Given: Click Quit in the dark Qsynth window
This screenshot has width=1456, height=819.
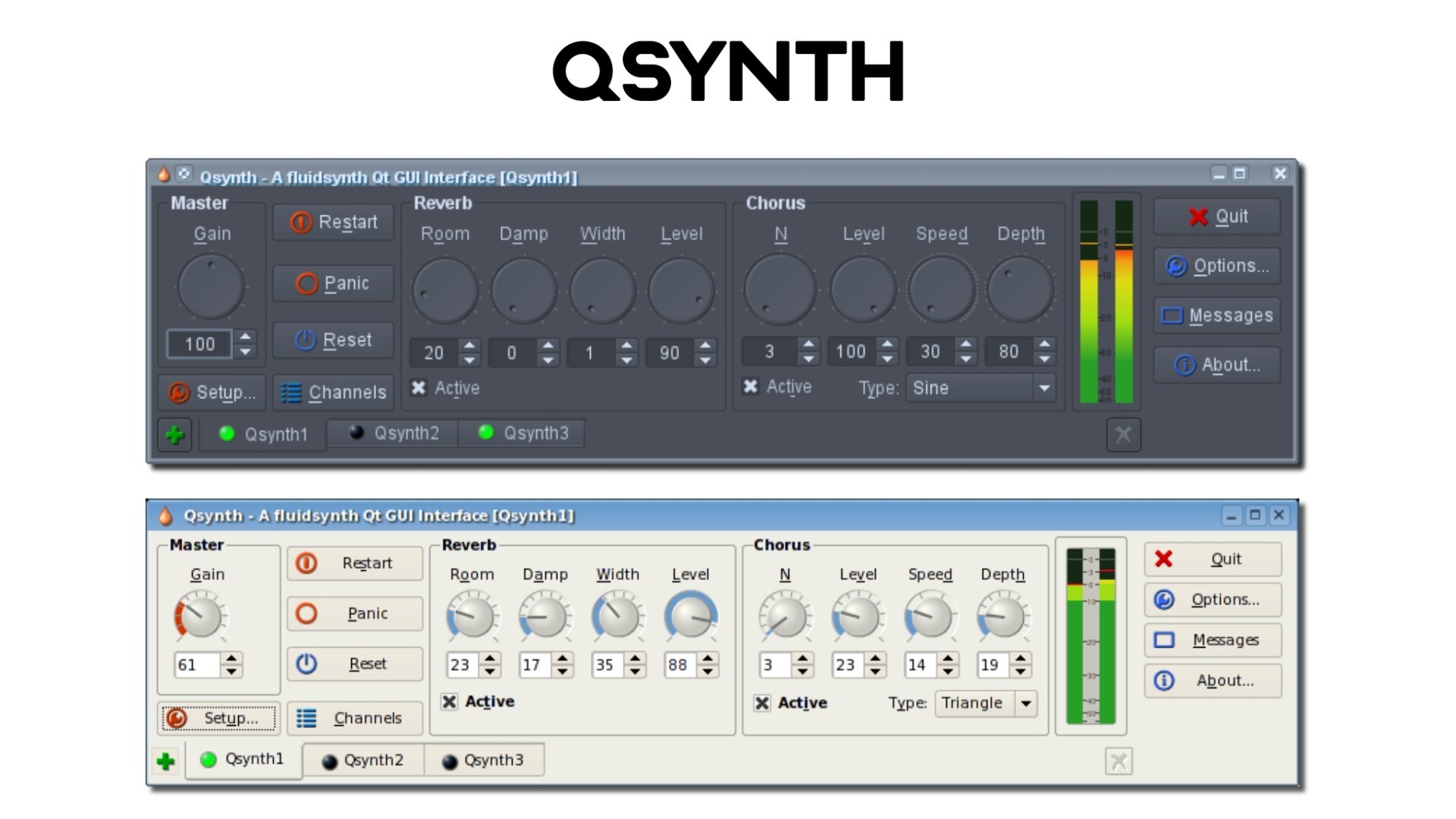Looking at the screenshot, I should tap(1217, 217).
